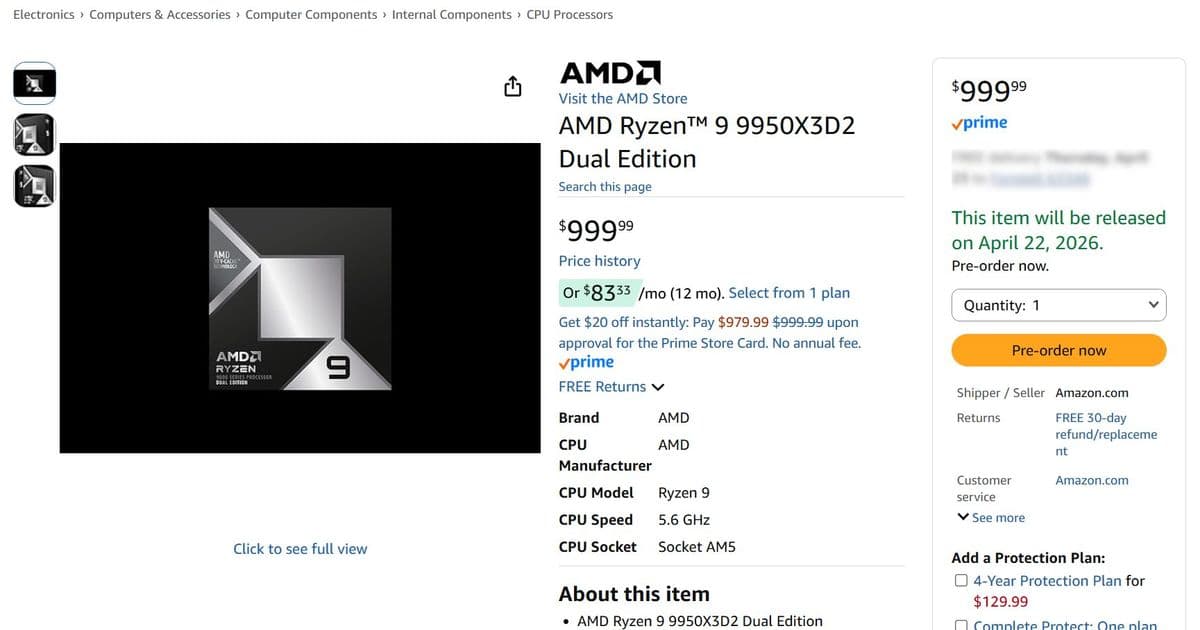Viewport: 1200px width, 630px height.
Task: Click the share icon near the product title
Action: point(512,86)
